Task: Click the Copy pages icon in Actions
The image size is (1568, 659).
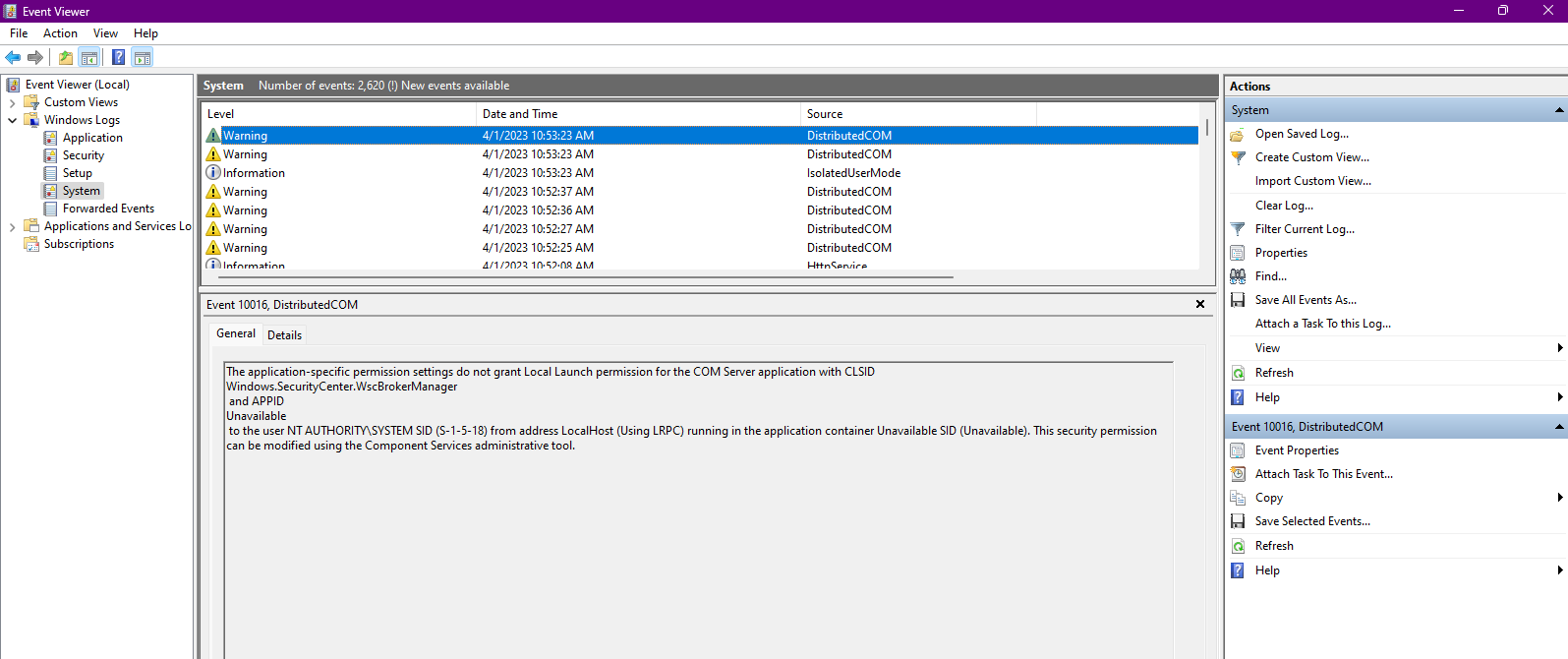Action: [1238, 498]
